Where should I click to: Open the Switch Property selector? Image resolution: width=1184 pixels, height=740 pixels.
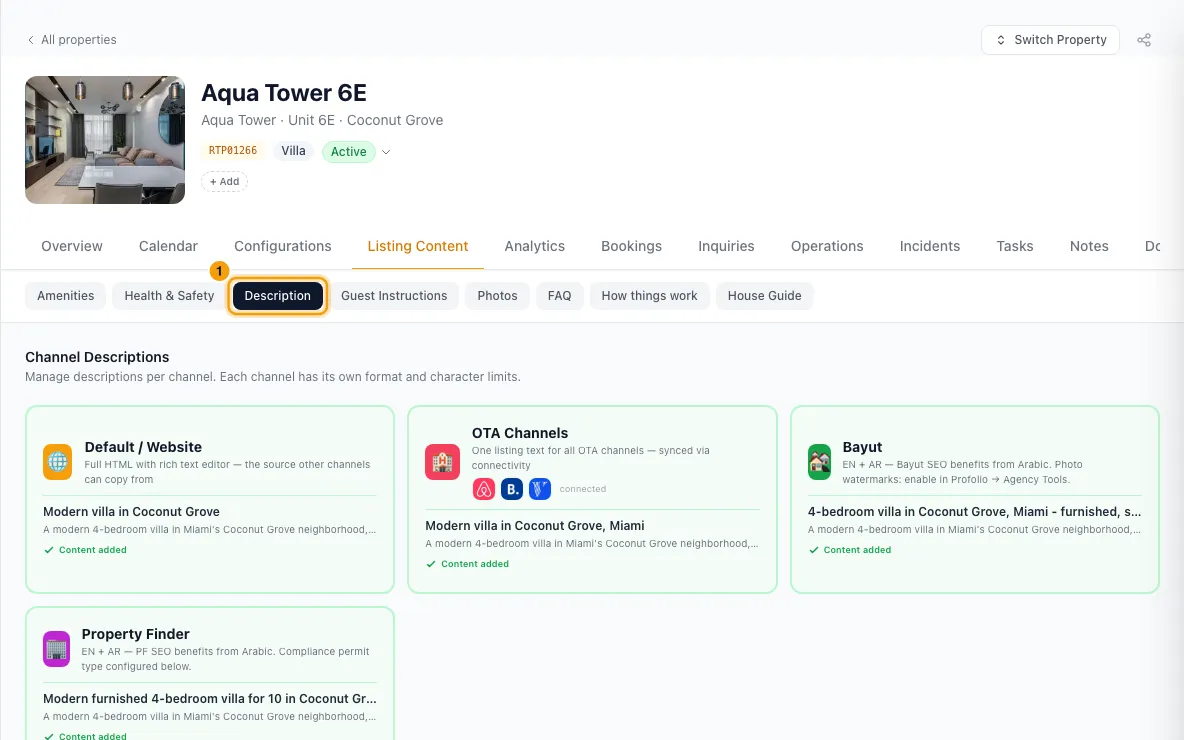click(x=1050, y=40)
